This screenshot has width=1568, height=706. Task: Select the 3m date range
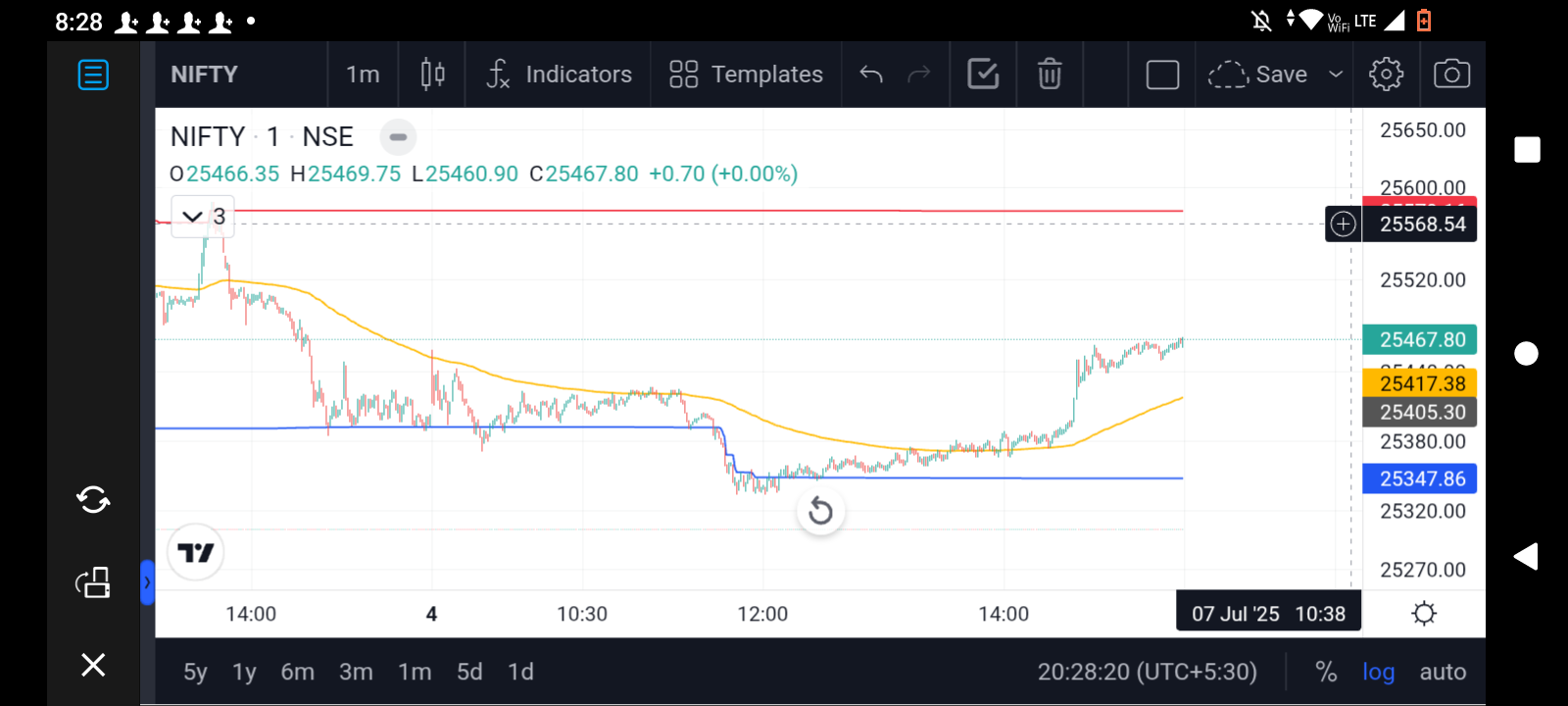point(356,672)
